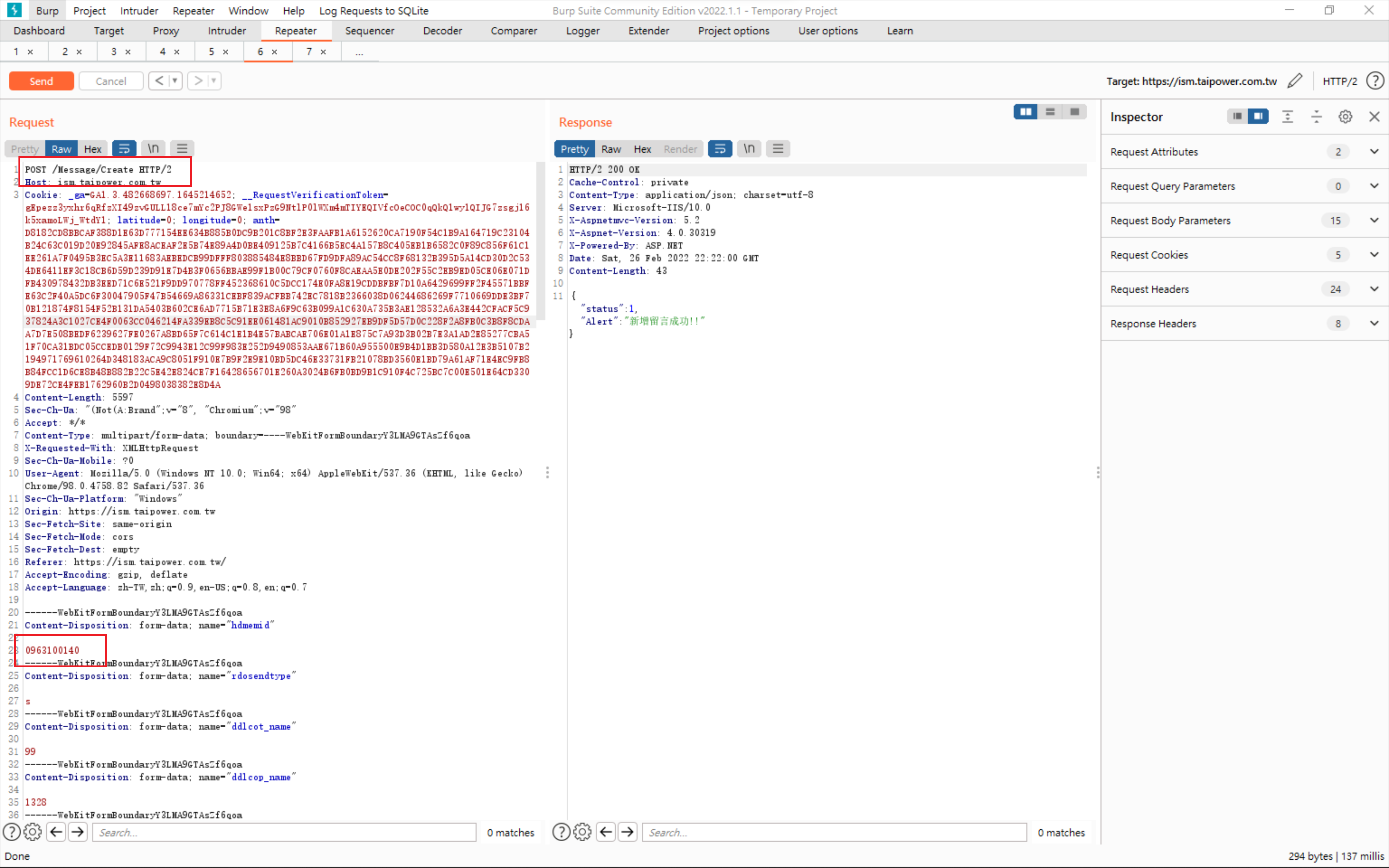1389x868 pixels.
Task: Click the Request/Response divider handle
Action: pos(548,472)
